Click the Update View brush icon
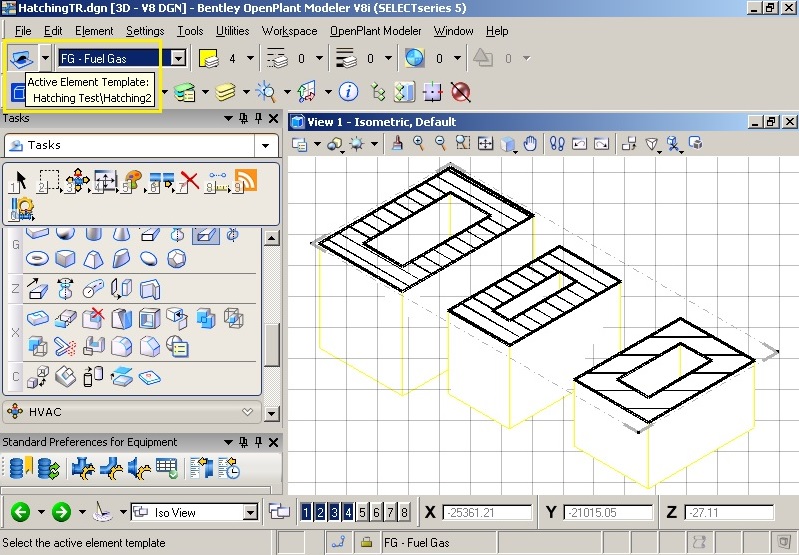The width and height of the screenshot is (799, 555). point(397,143)
